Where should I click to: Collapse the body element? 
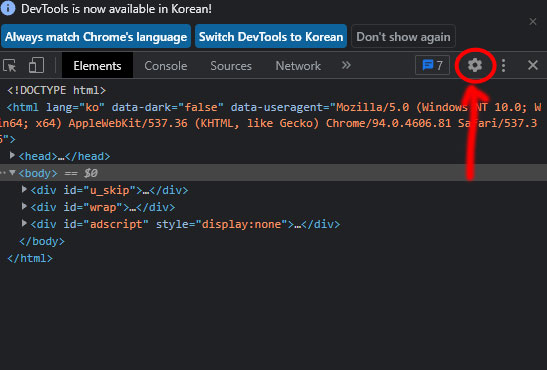pos(13,172)
